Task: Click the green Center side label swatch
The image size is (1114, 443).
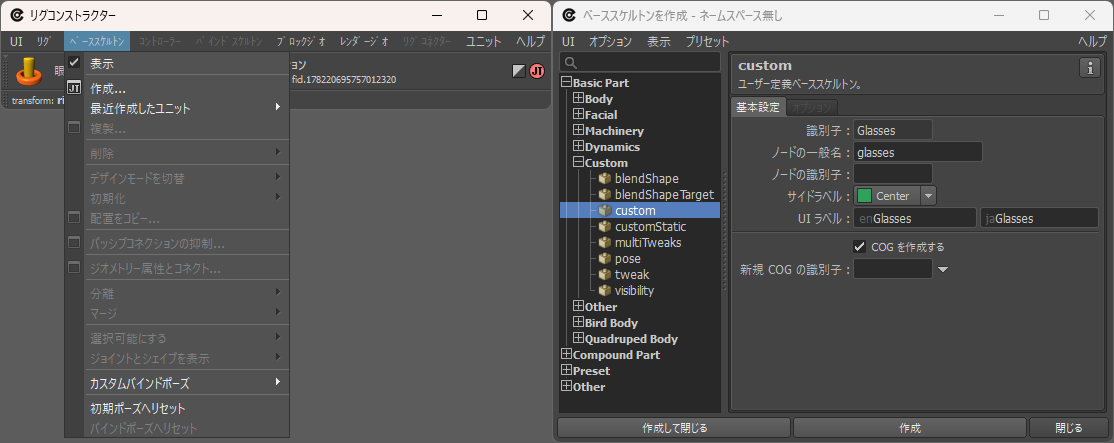Action: [864, 195]
